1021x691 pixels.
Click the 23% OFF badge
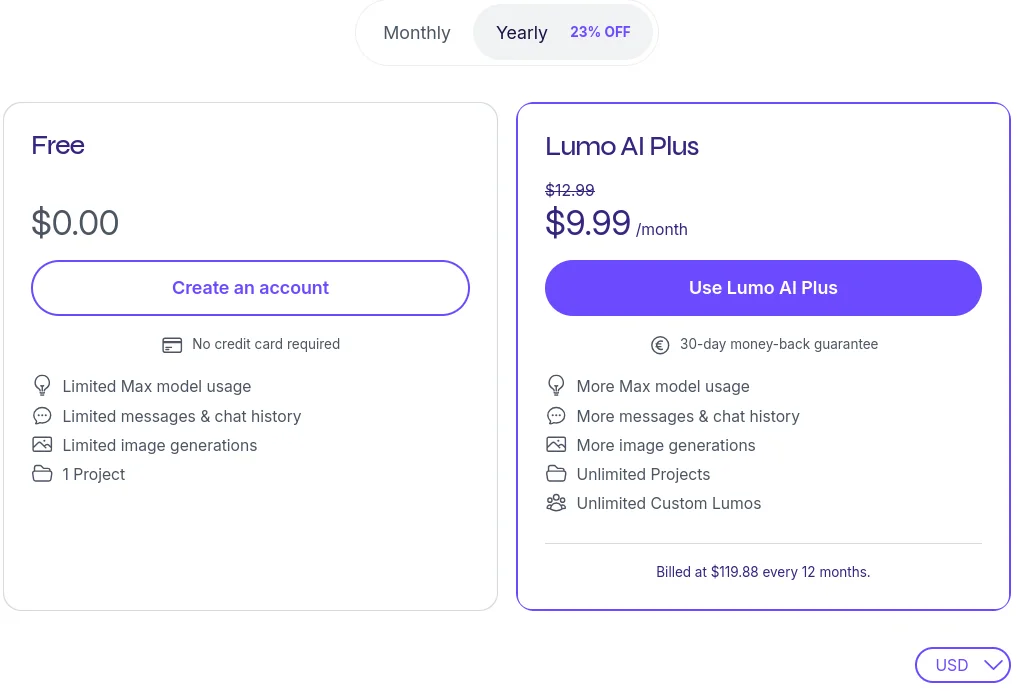[600, 32]
